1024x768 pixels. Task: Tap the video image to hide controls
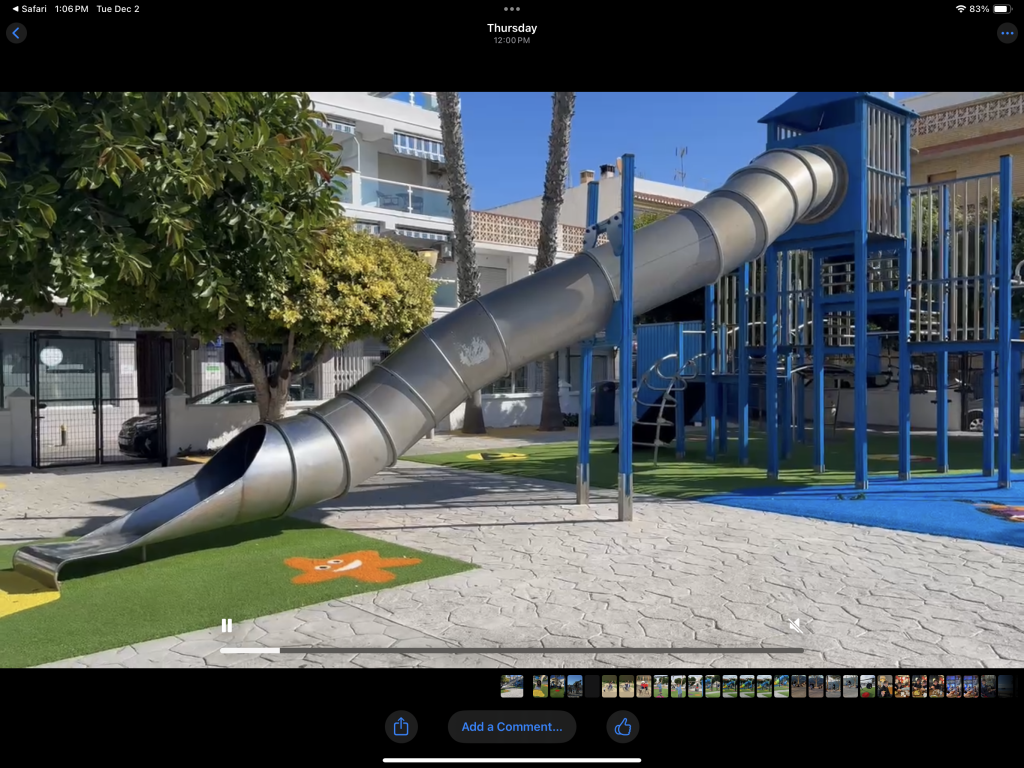[512, 350]
